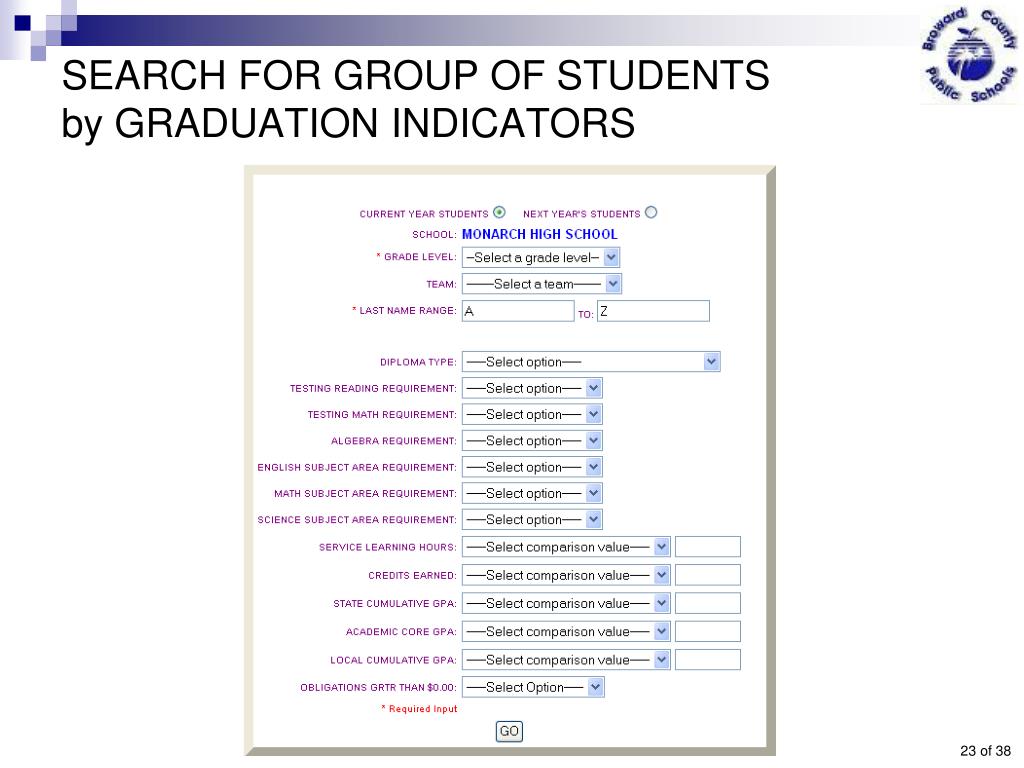Image resolution: width=1024 pixels, height=768 pixels.
Task: Click the Academic Core GPA value field
Action: click(x=708, y=631)
